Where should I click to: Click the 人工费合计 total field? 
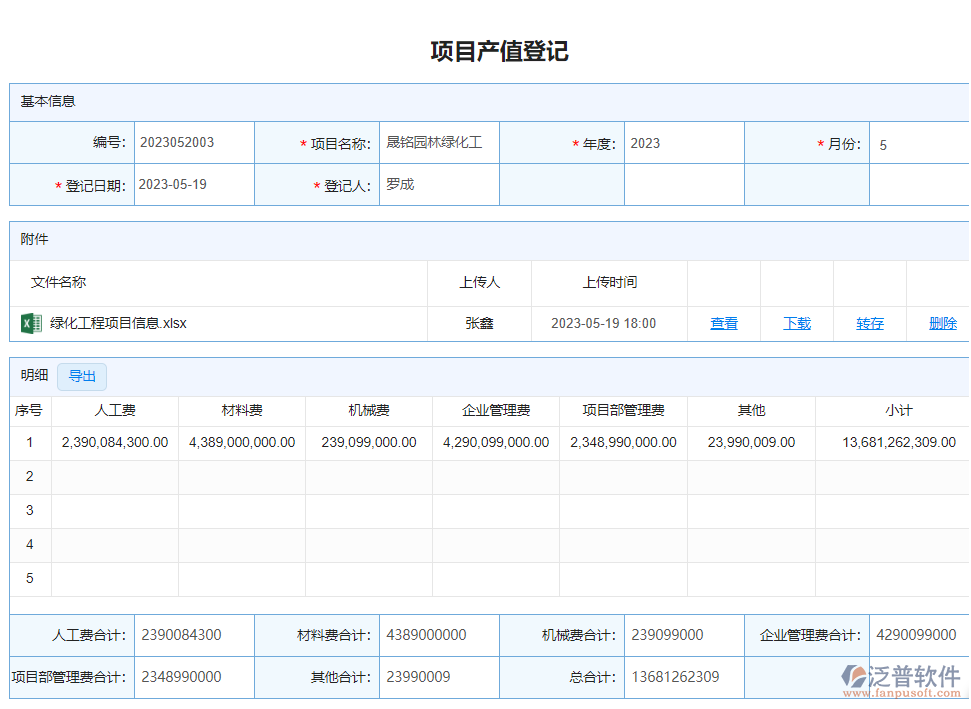pos(194,635)
